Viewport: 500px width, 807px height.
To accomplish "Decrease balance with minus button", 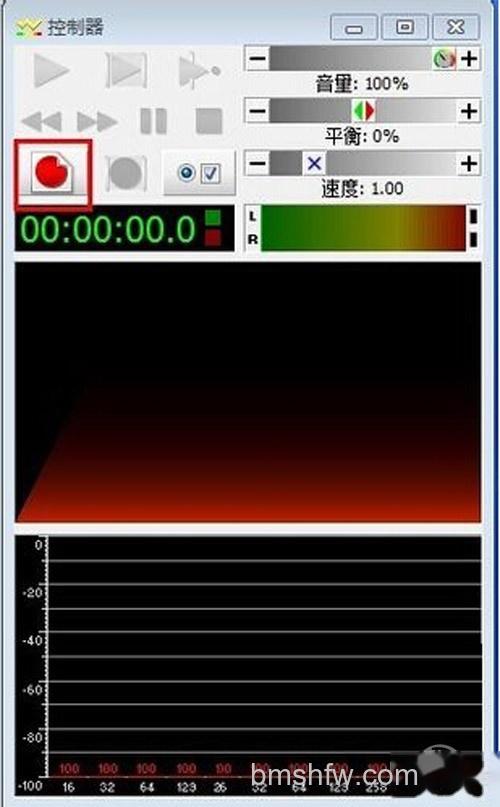I will (x=257, y=111).
